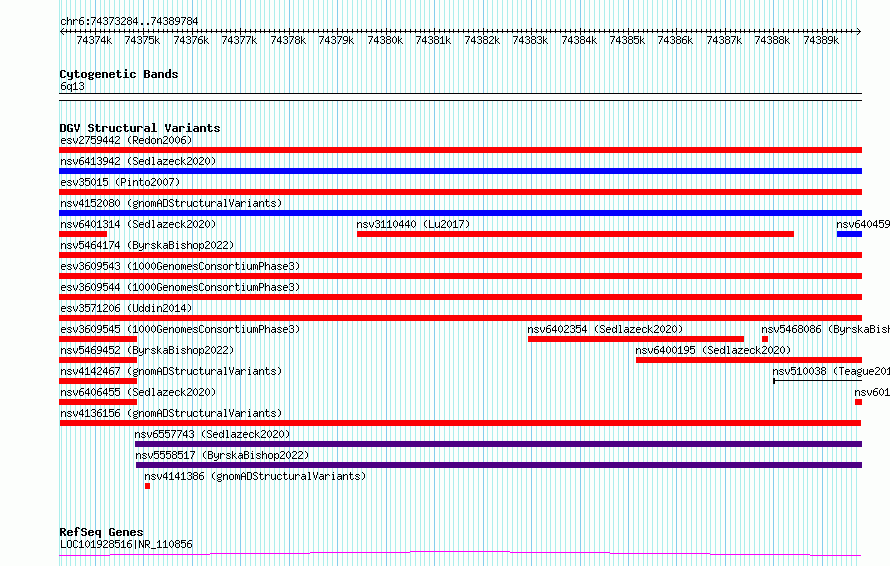The height and width of the screenshot is (566, 890).
Task: Open nsv6413942 (Sedlazeck2020) variant label
Action: click(x=138, y=161)
